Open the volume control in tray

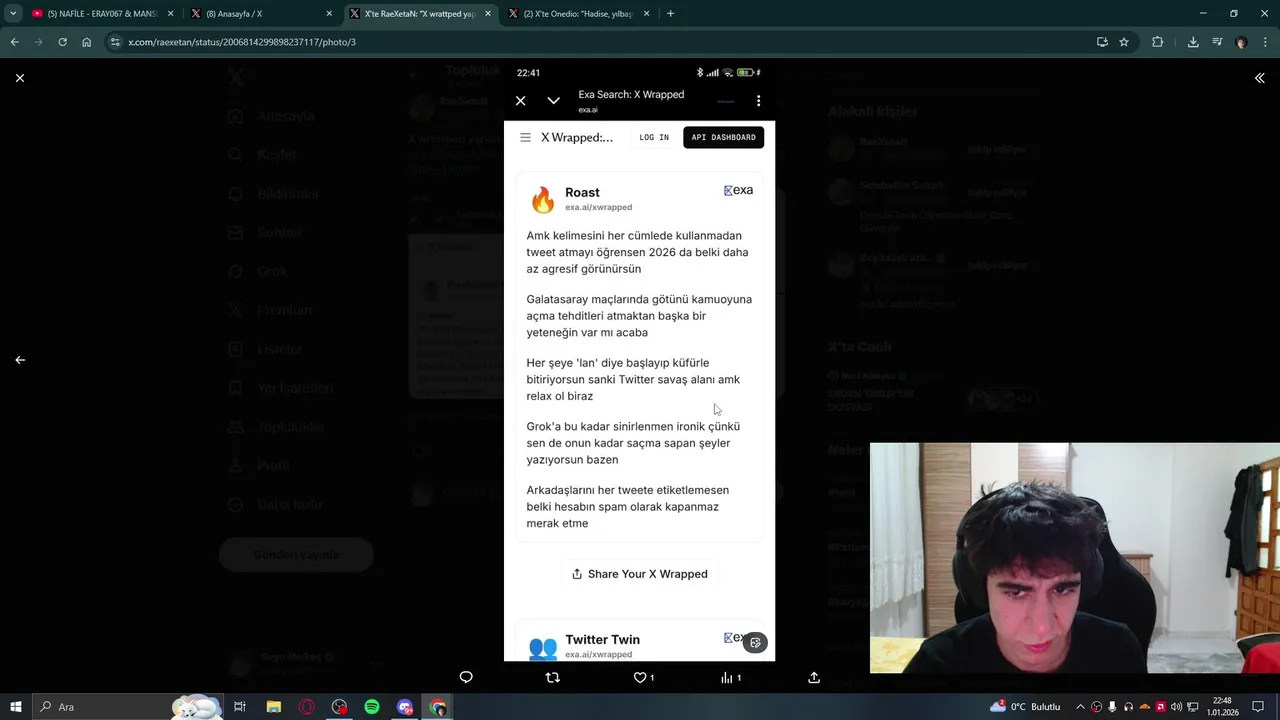pos(1177,707)
